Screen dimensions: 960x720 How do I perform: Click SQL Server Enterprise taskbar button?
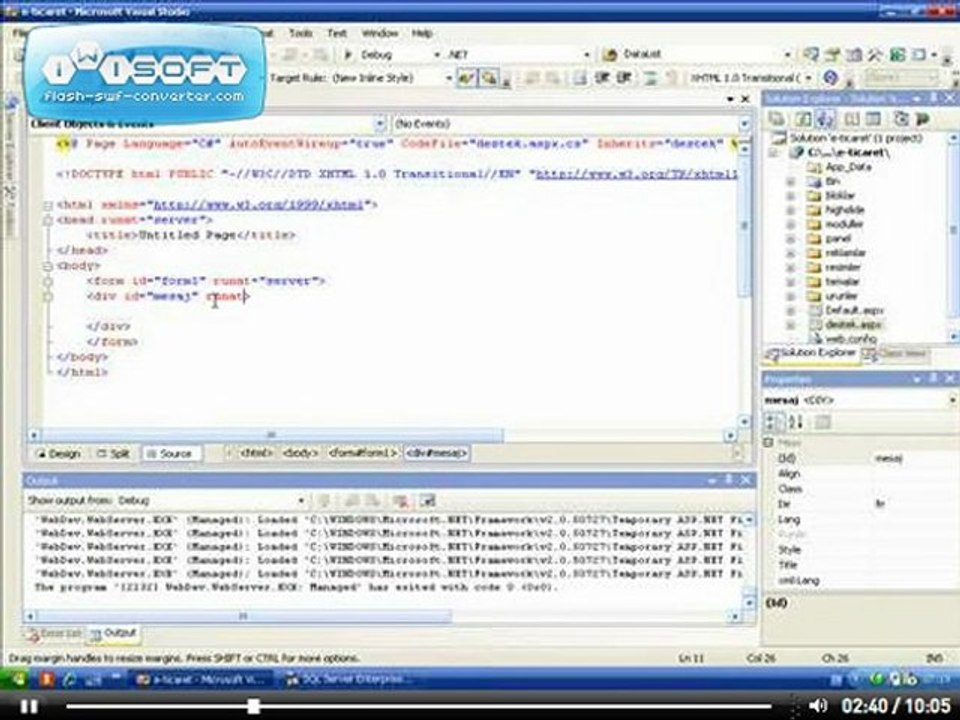point(350,680)
